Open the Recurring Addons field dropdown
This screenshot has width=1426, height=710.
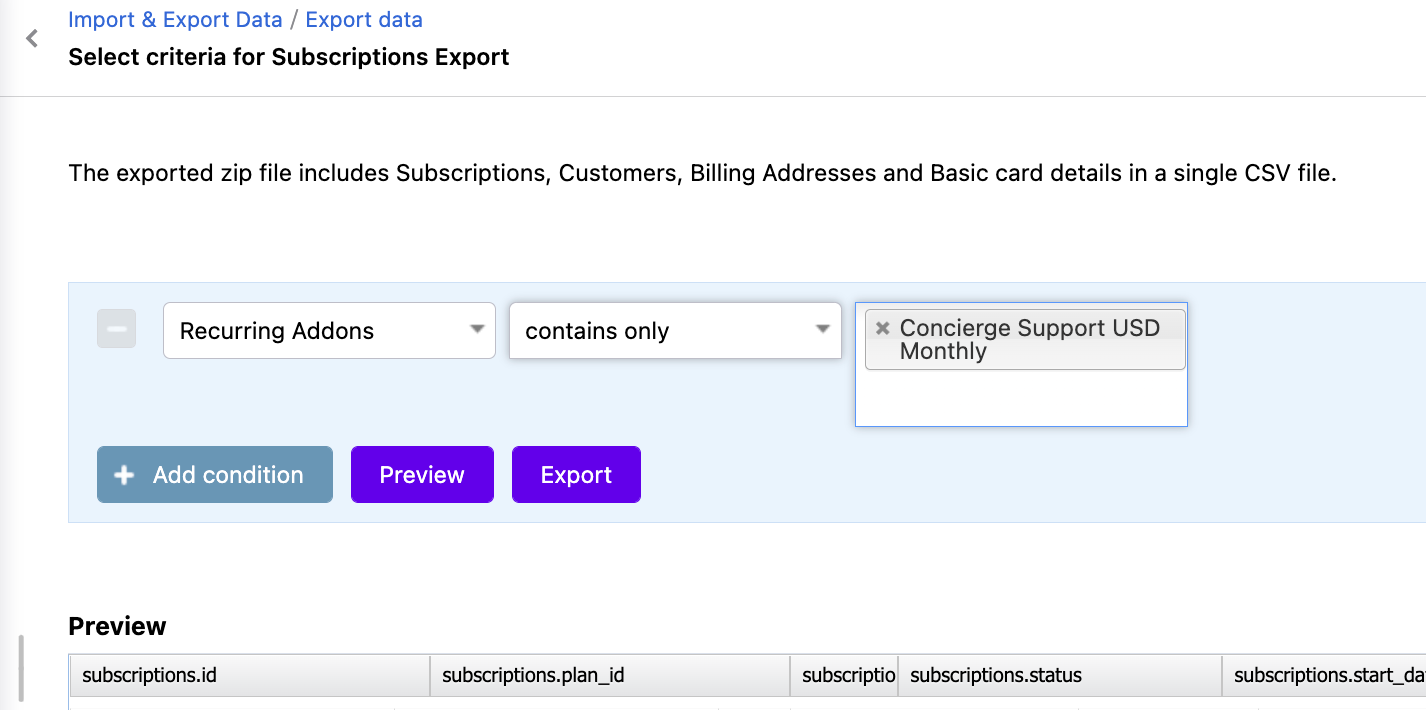pyautogui.click(x=329, y=331)
